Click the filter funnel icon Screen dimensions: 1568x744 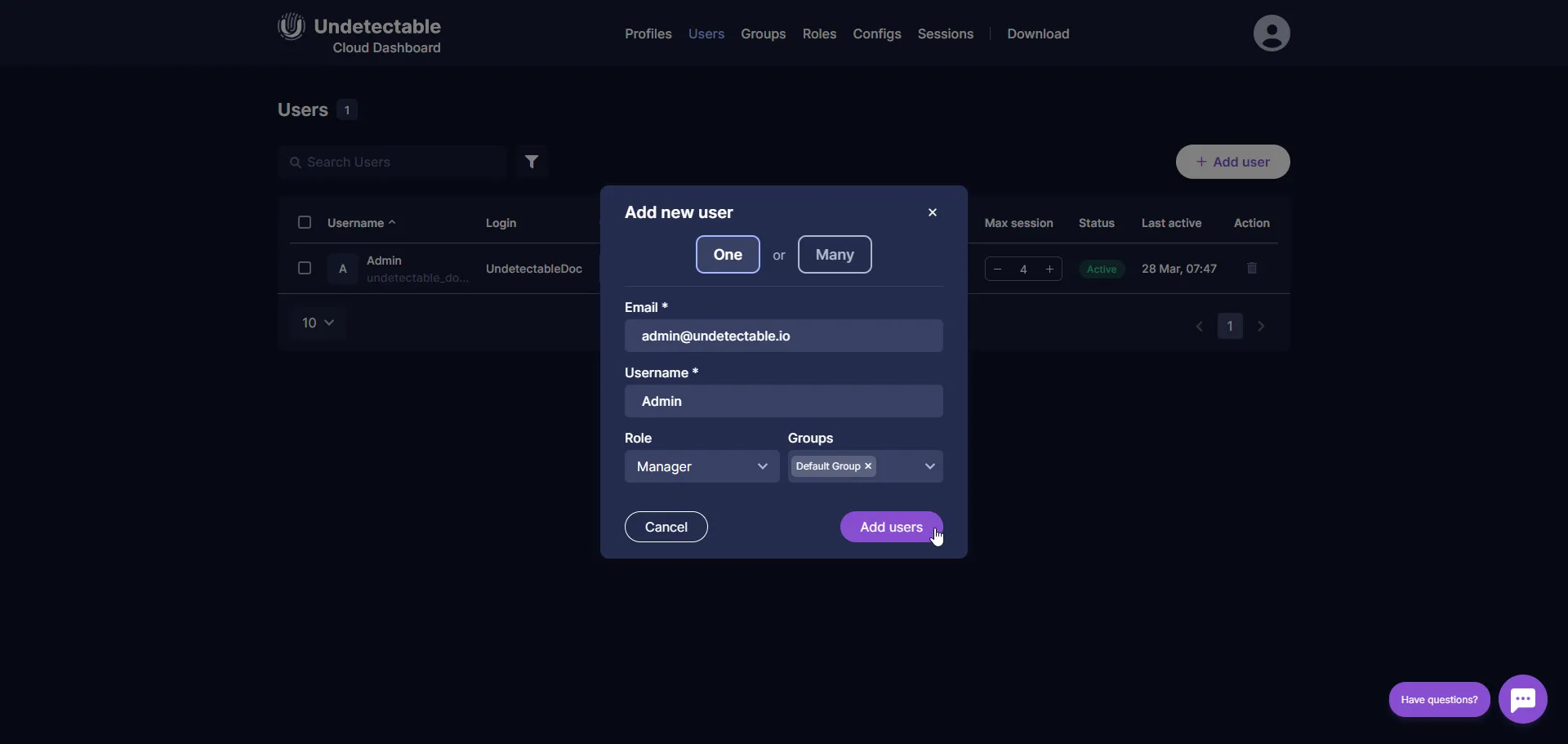pos(532,162)
